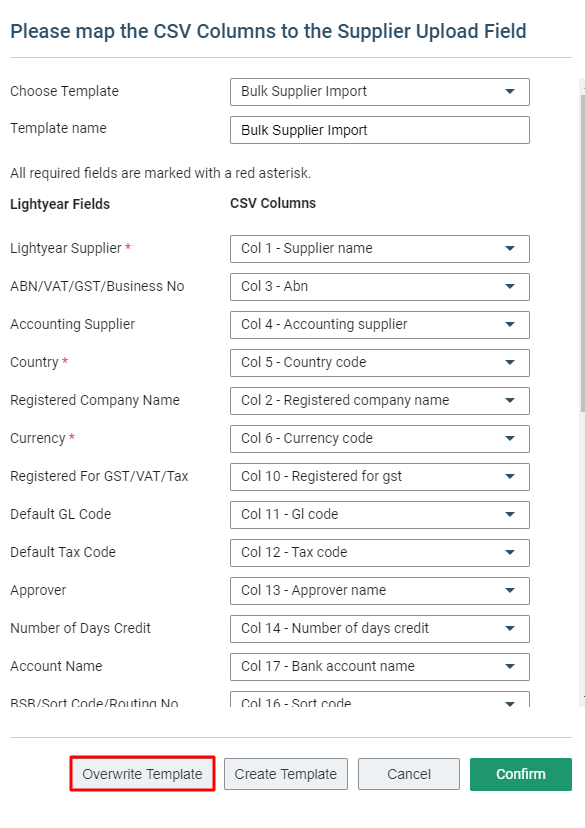The height and width of the screenshot is (828, 585).
Task: Change the Accounting Supplier column mapping
Action: click(x=380, y=325)
